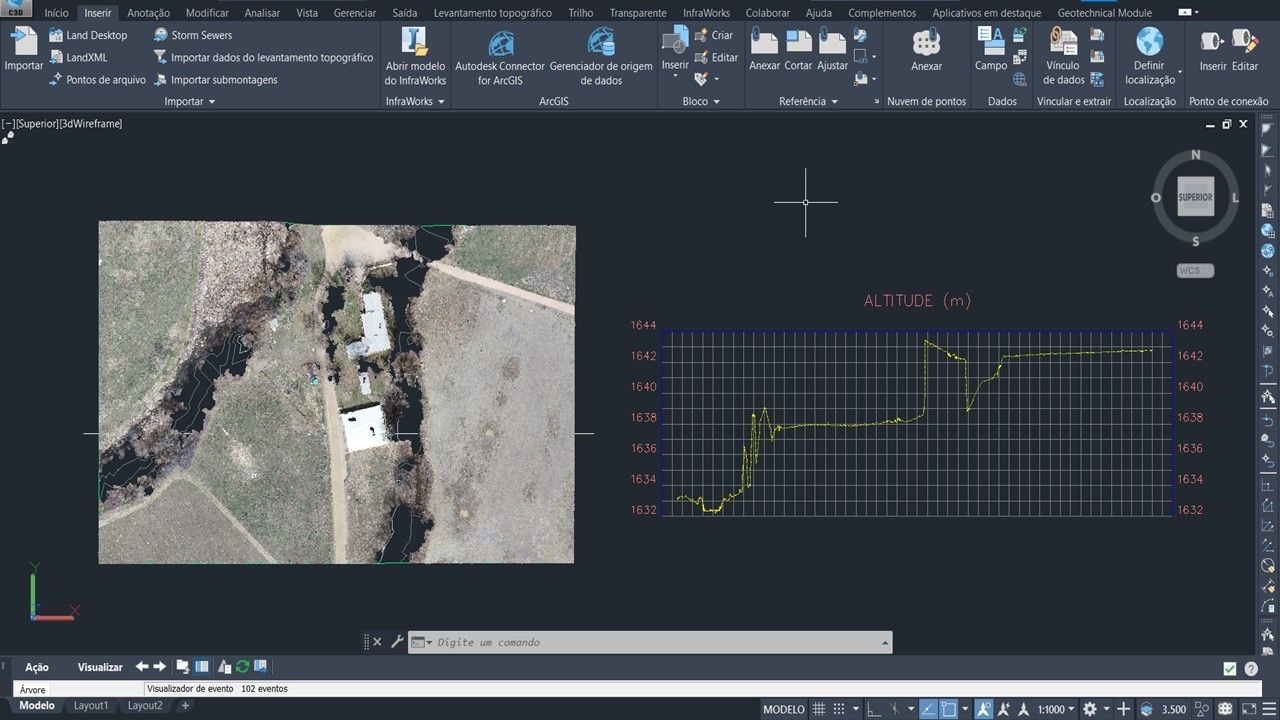Viewport: 1280px width, 720px height.
Task: Click the [3dWireframe] visual style label
Action: tap(91, 123)
